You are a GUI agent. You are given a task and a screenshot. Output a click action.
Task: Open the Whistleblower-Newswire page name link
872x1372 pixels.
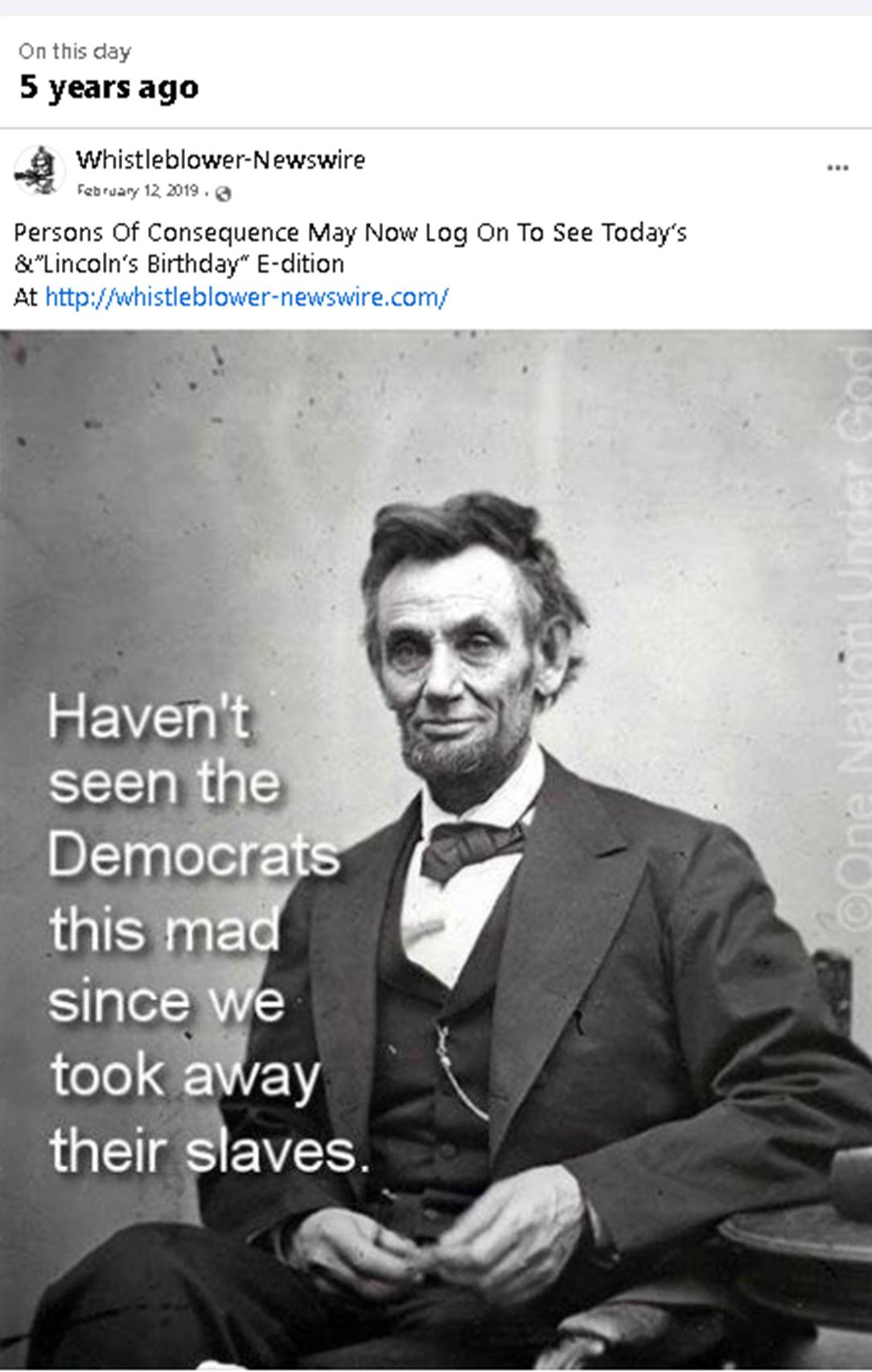point(220,159)
